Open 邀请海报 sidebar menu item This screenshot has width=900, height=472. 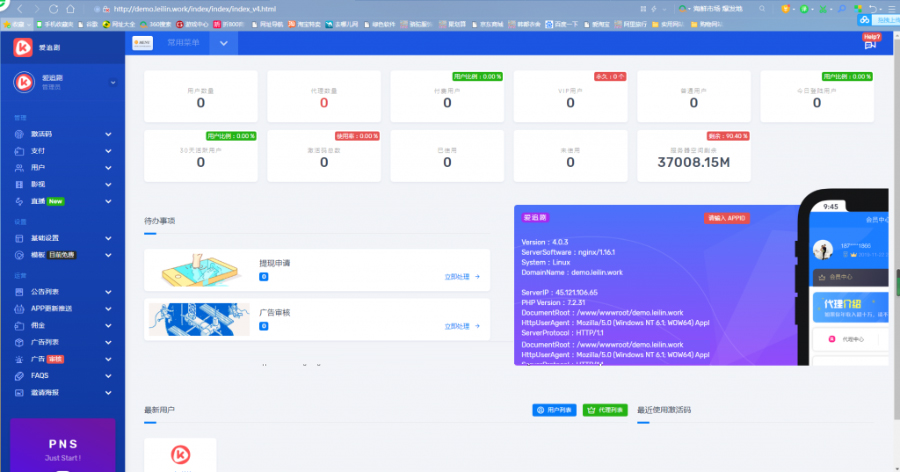pyautogui.click(x=63, y=393)
